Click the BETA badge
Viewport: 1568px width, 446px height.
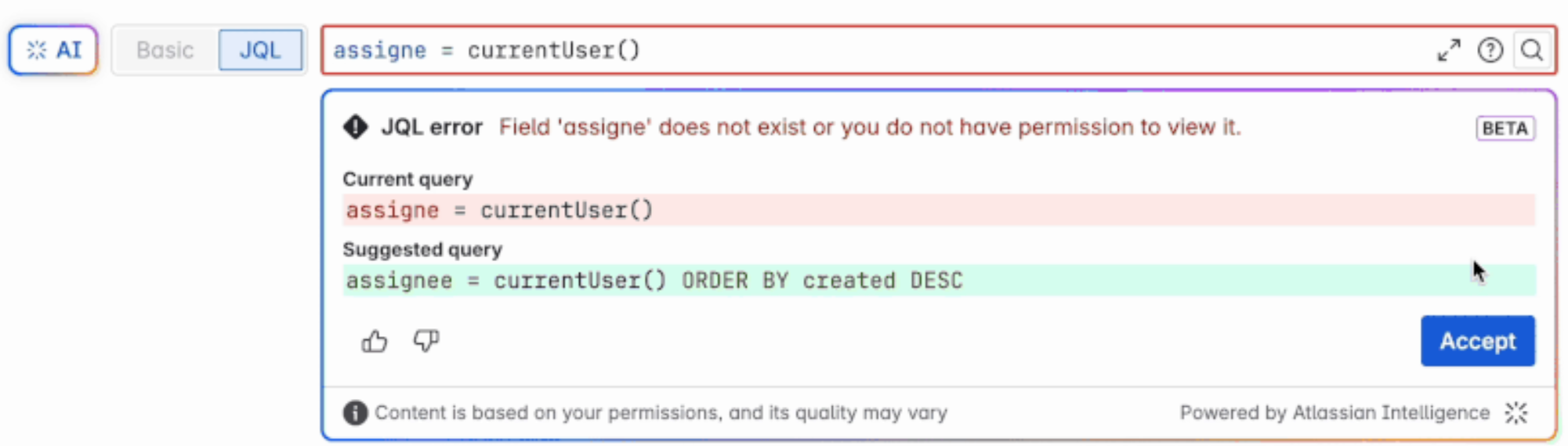click(x=1505, y=128)
